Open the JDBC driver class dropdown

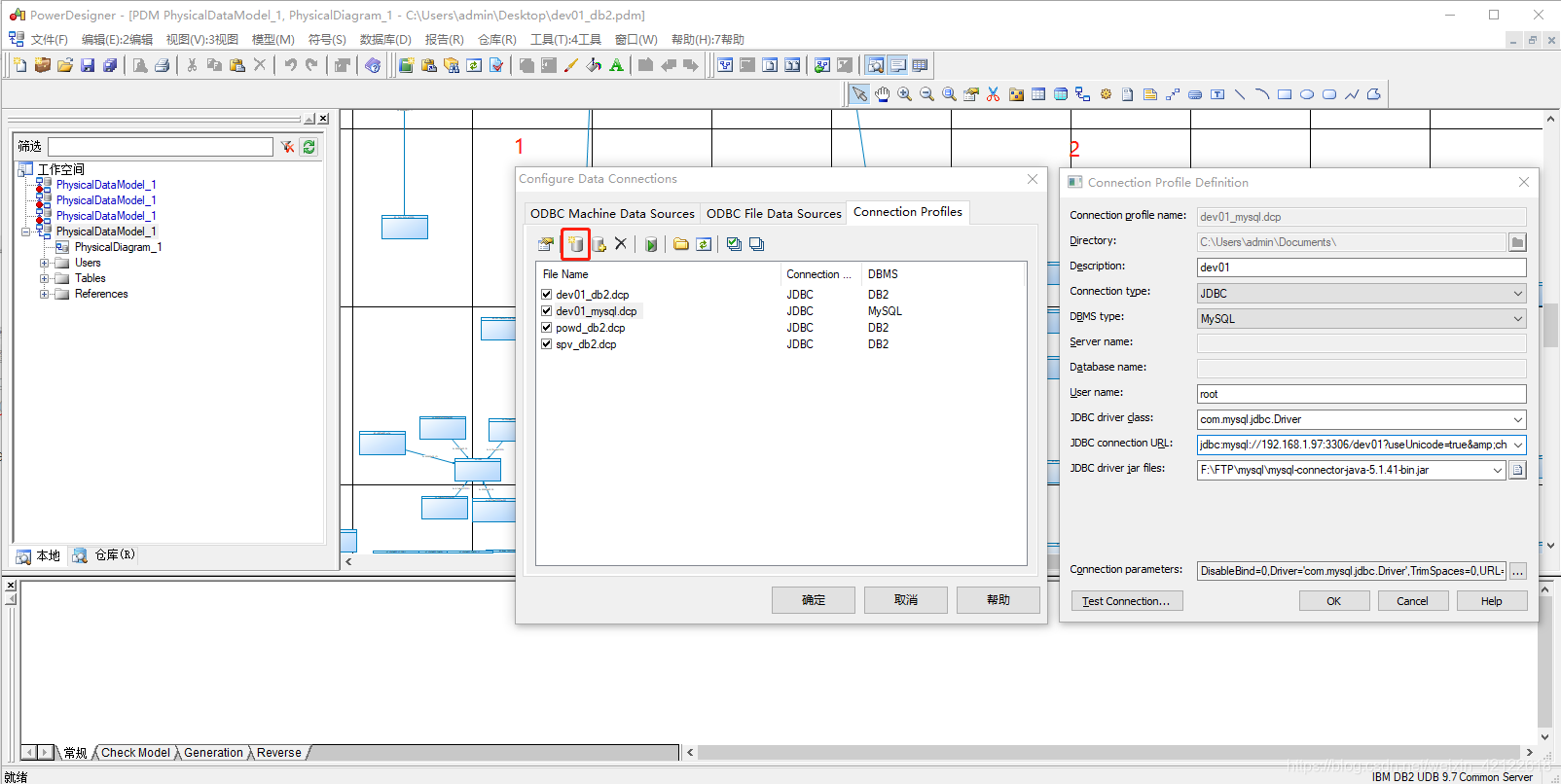pos(1517,419)
